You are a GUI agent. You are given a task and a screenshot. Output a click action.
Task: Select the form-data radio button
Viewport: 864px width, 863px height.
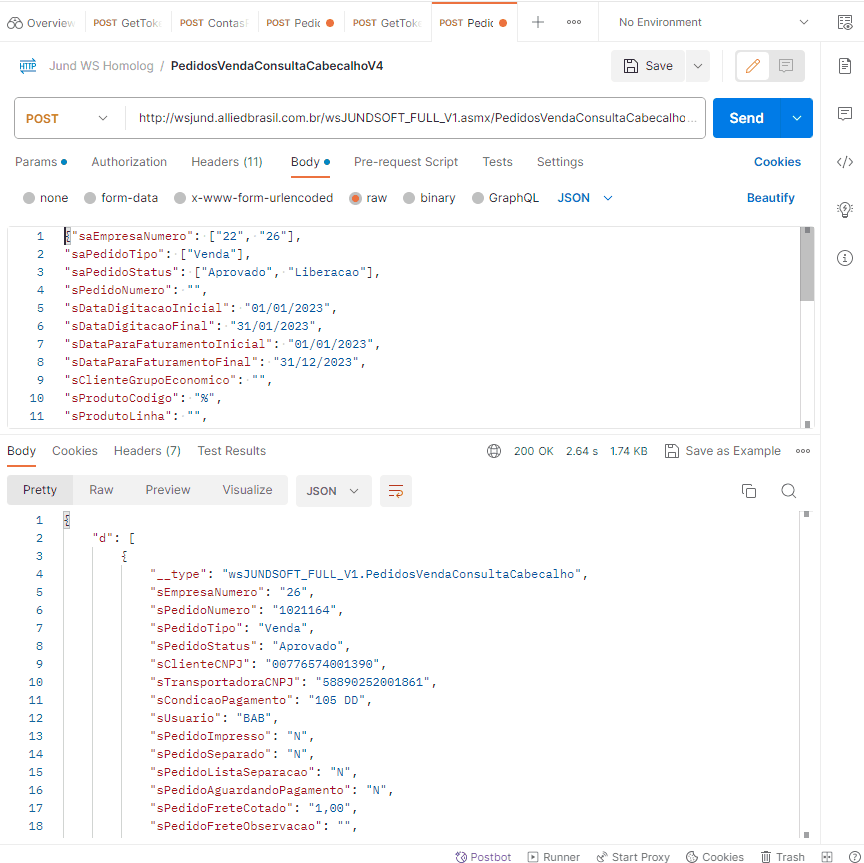pyautogui.click(x=90, y=198)
